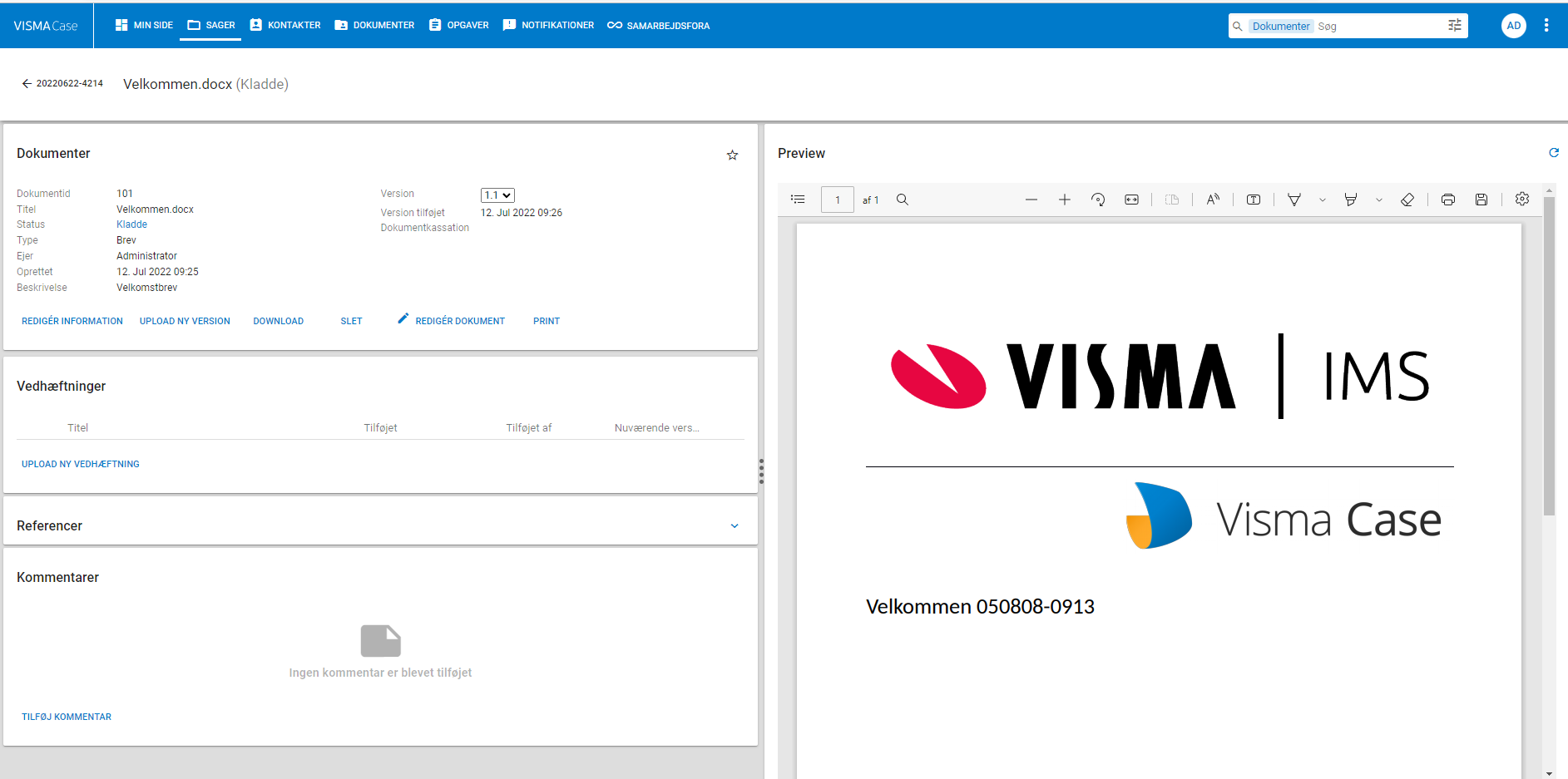Open the Opgaver tab
The image size is (1568, 779).
coord(459,26)
